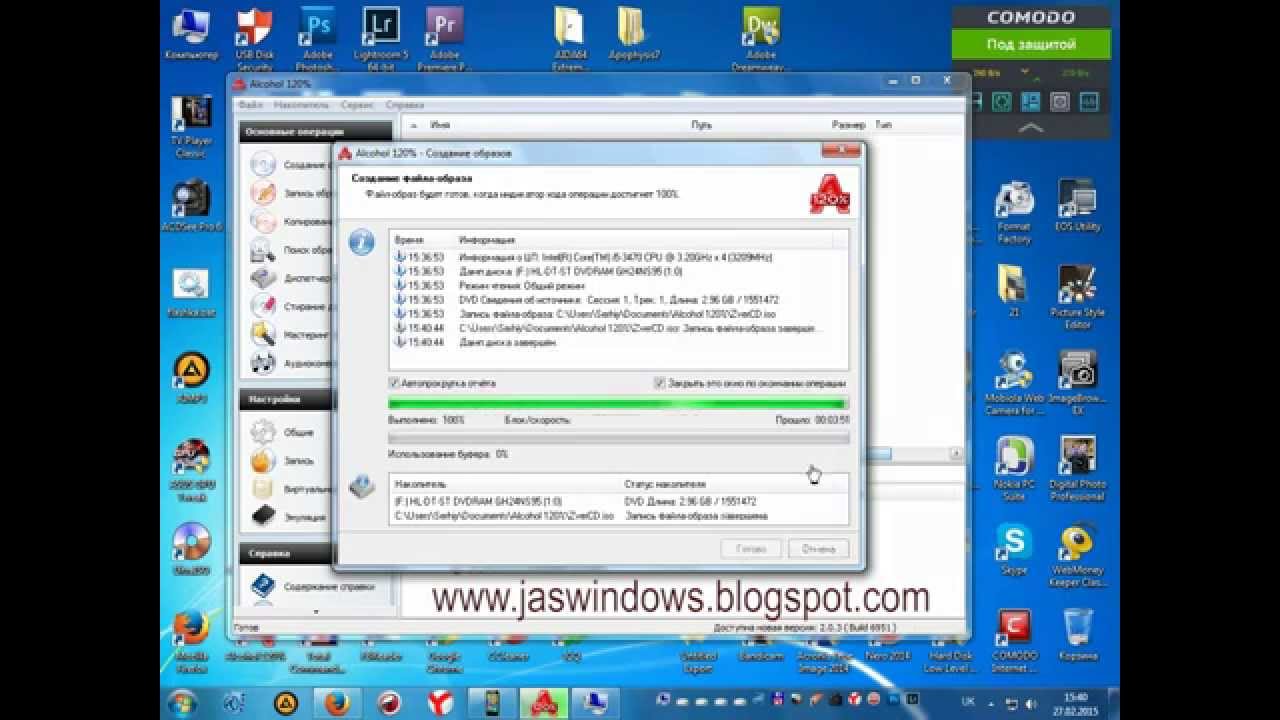This screenshot has width=1280, height=720.
Task: Open Справка menu in menu bar
Action: point(405,104)
